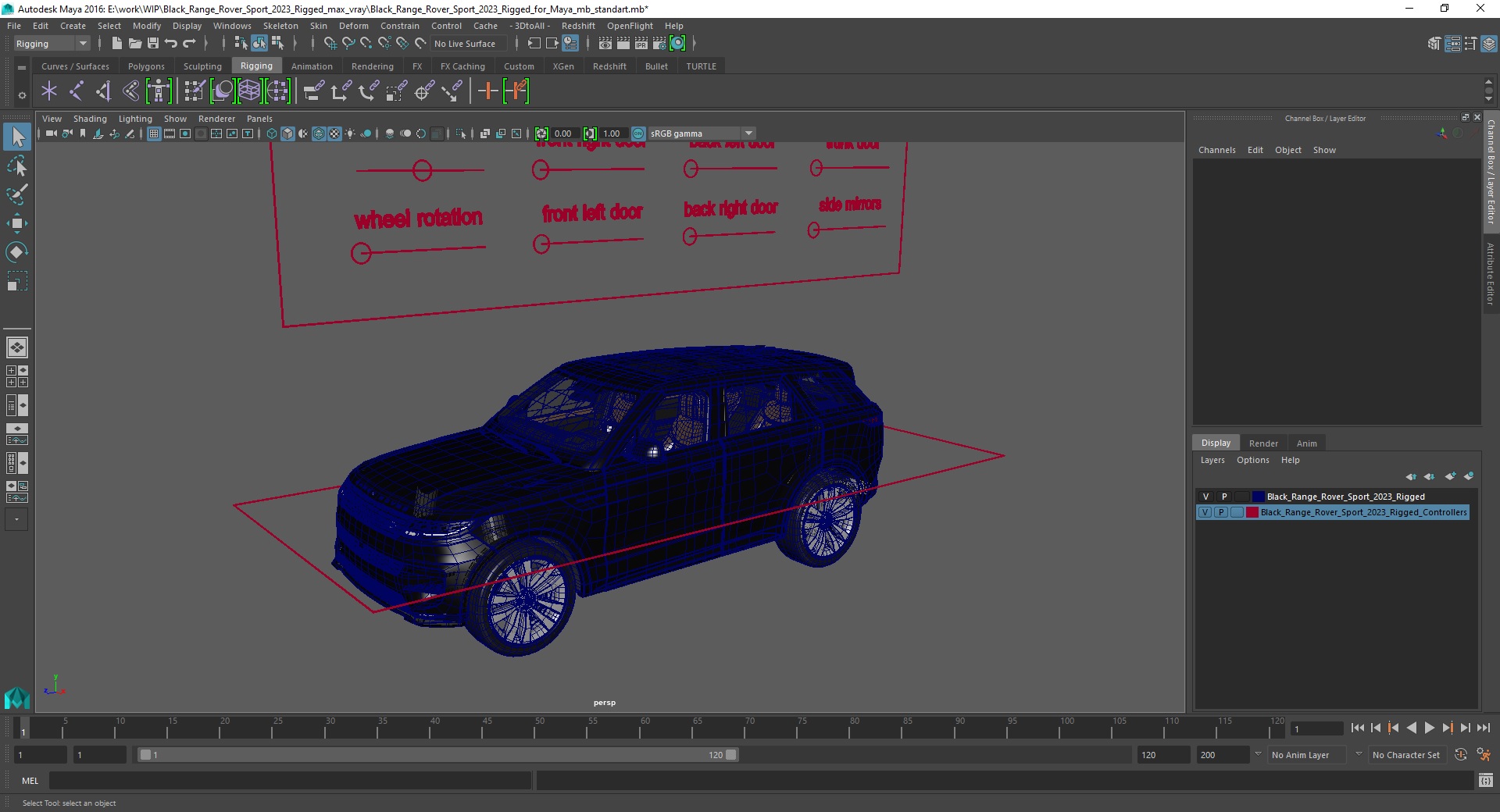Toggle wireframe on shaded in viewport toolbar
Image resolution: width=1500 pixels, height=812 pixels.
[x=319, y=134]
